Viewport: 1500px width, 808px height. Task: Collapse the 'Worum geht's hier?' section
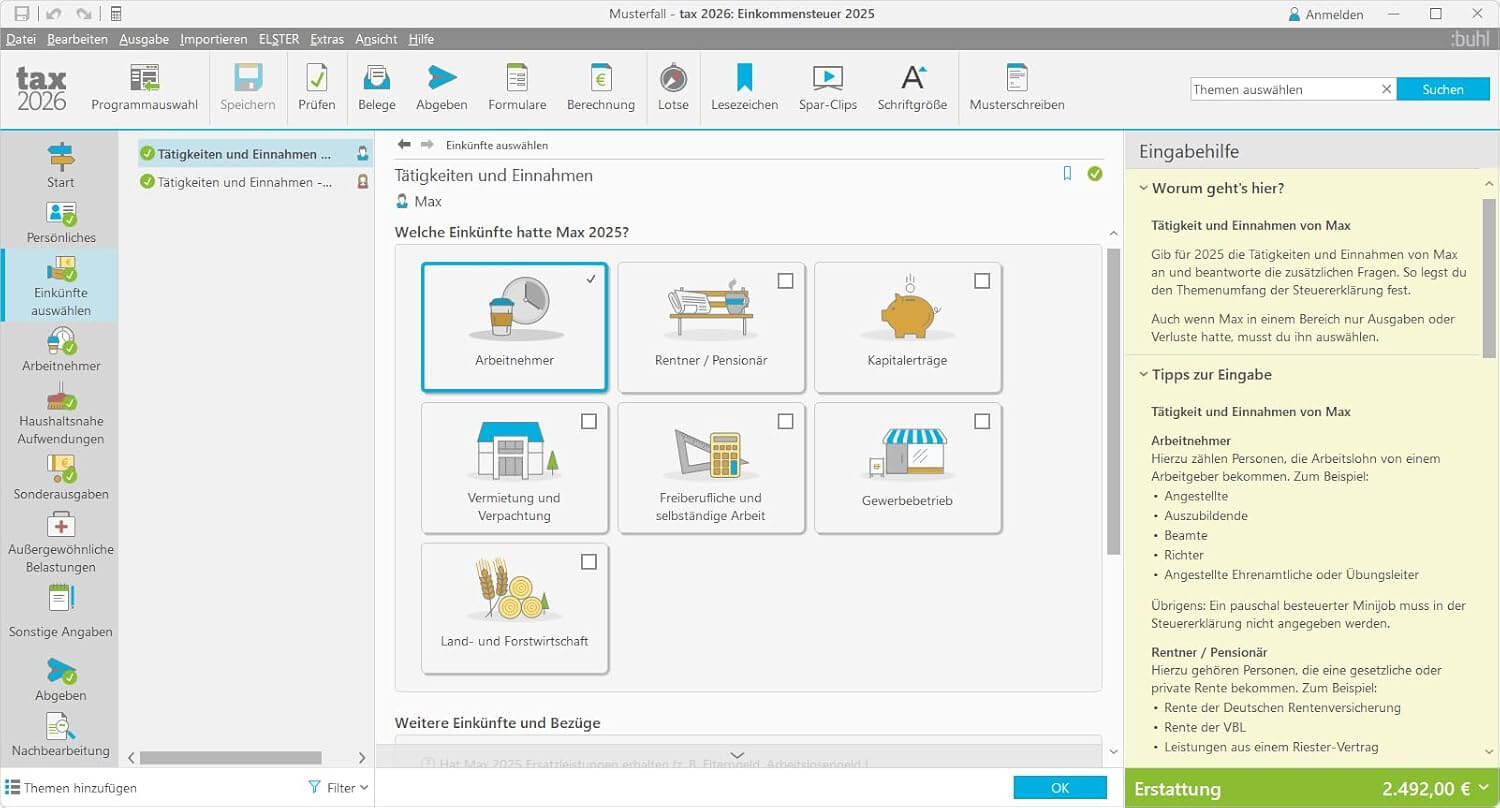coord(1144,188)
